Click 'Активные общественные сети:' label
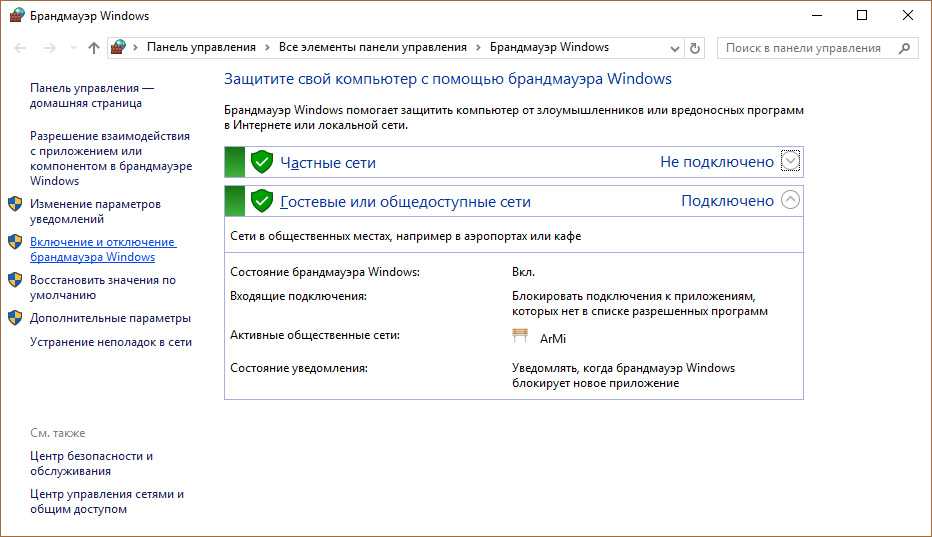Image resolution: width=932 pixels, height=537 pixels. click(315, 335)
